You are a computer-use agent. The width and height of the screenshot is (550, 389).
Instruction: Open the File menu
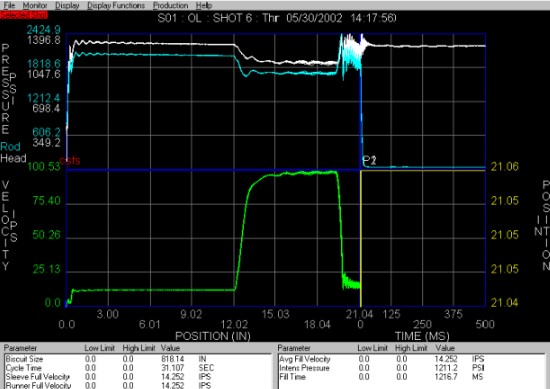coord(9,5)
